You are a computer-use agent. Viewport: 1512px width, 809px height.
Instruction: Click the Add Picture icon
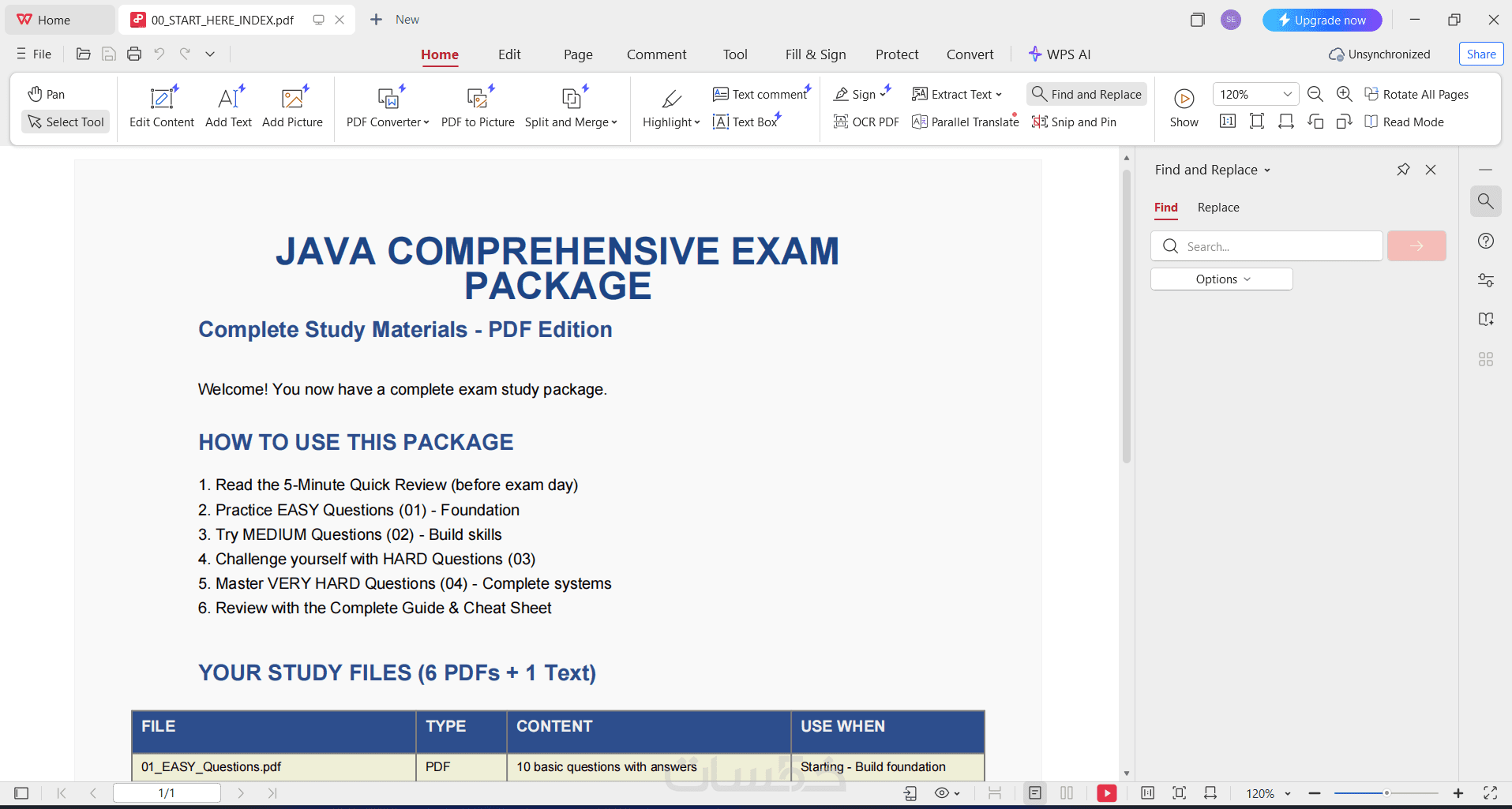point(293,98)
